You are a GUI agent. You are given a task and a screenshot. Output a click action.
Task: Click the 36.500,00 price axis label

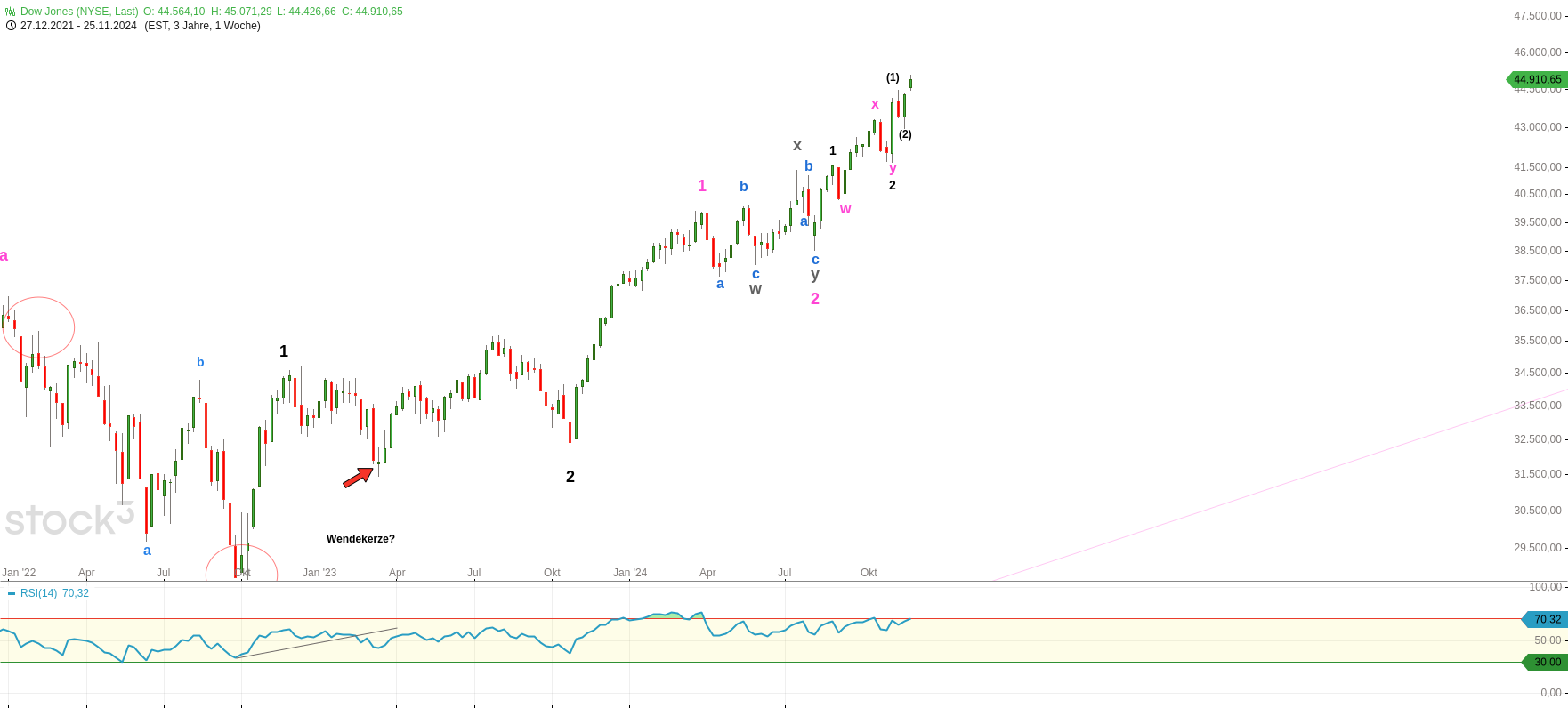(1538, 310)
